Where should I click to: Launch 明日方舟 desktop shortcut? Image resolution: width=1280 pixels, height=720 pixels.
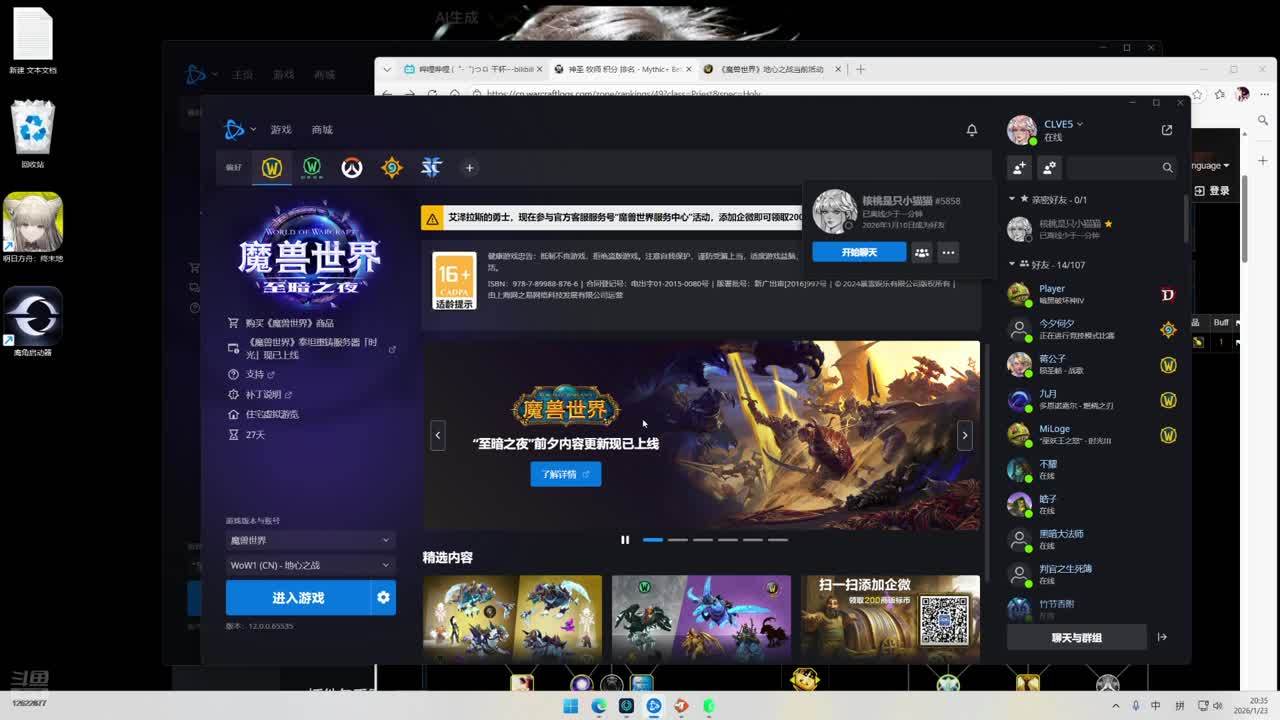click(33, 228)
